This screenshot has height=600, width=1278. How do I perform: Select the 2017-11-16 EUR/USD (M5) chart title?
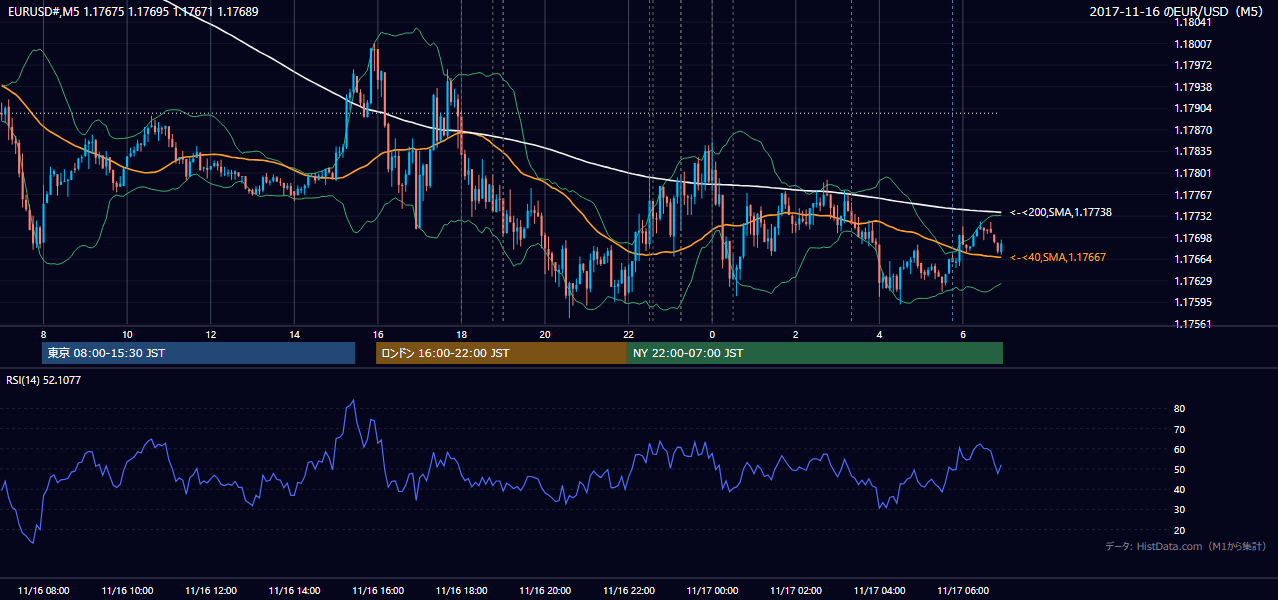(x=1178, y=12)
